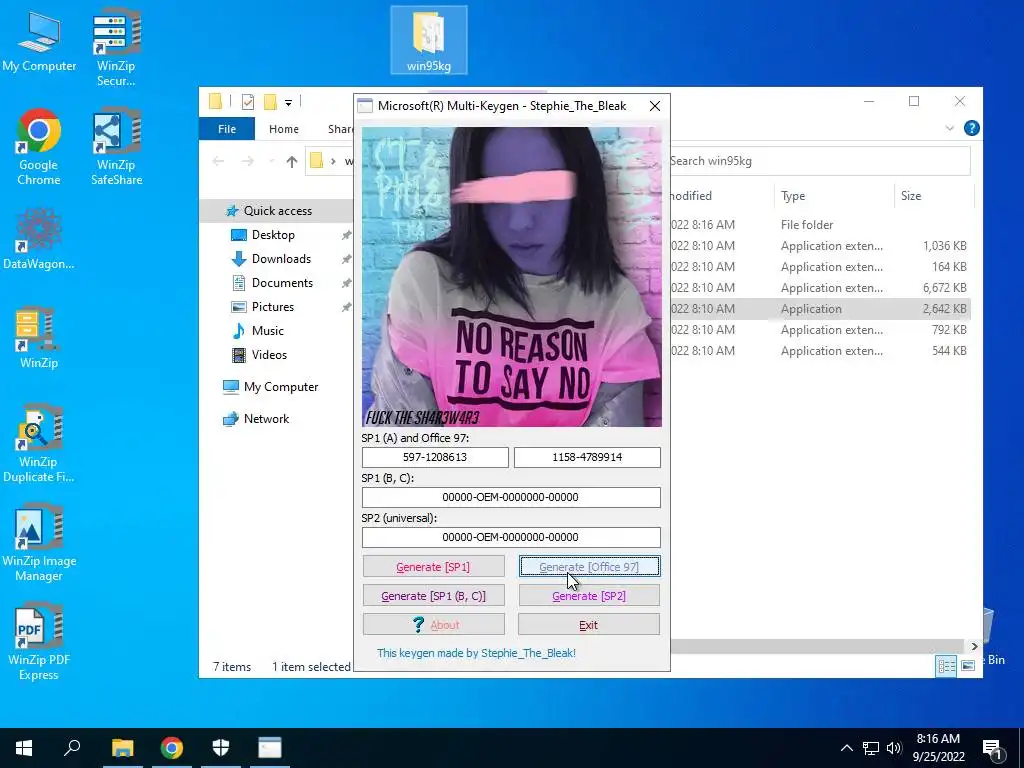Click the Search win95kg box

click(x=820, y=161)
